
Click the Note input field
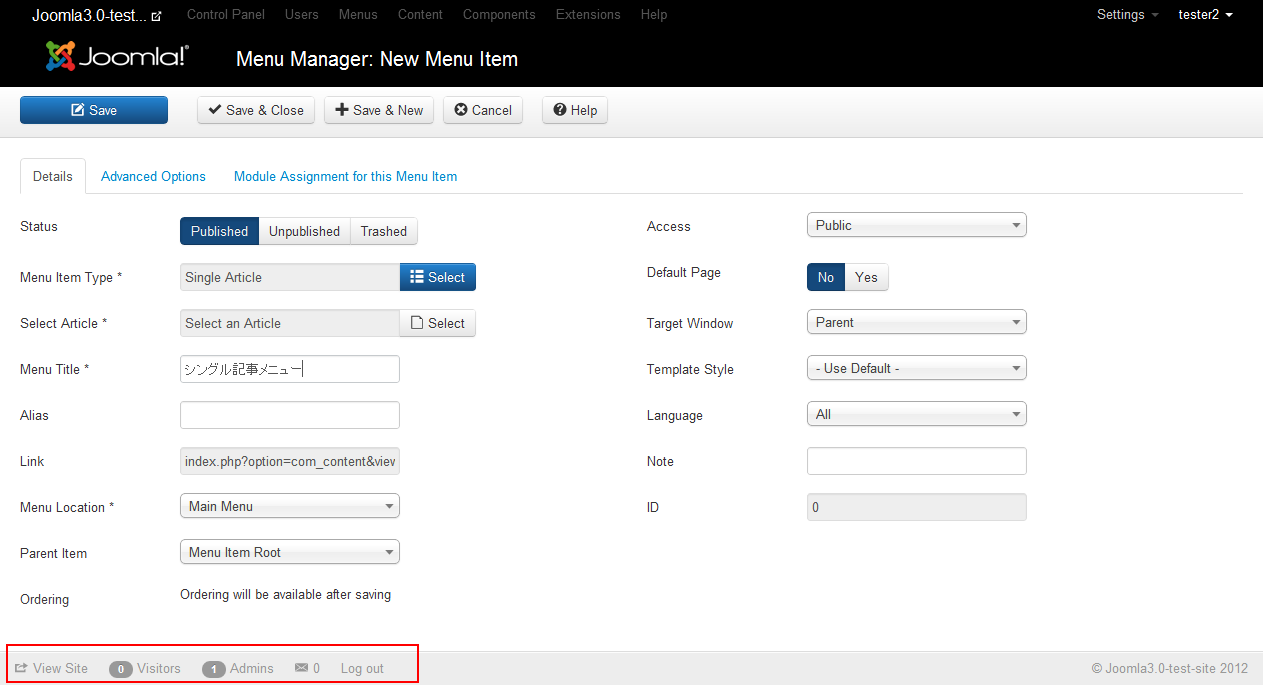click(917, 461)
